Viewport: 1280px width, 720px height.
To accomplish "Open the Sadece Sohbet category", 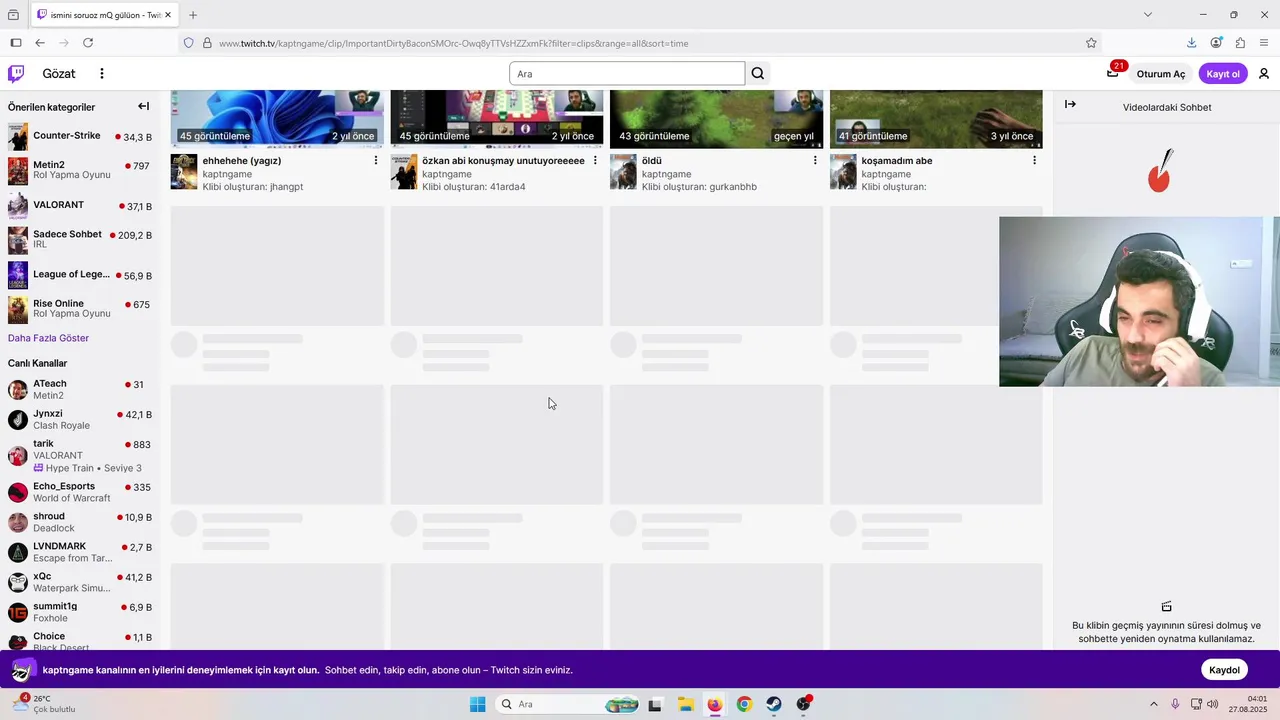I will coord(80,240).
